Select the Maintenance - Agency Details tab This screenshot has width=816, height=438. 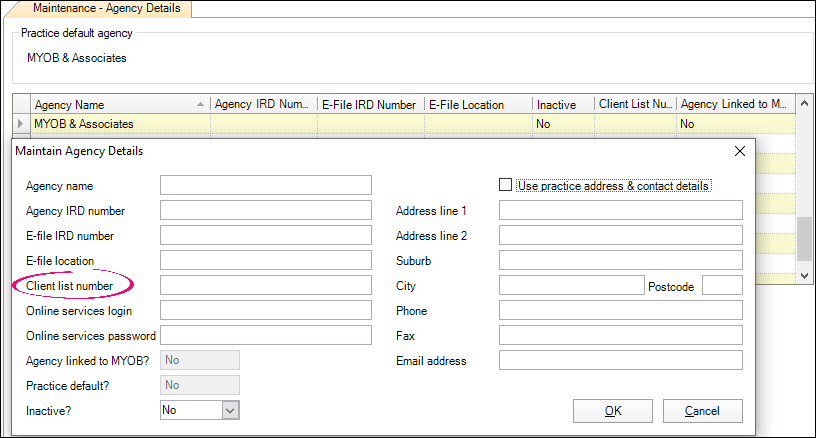106,9
